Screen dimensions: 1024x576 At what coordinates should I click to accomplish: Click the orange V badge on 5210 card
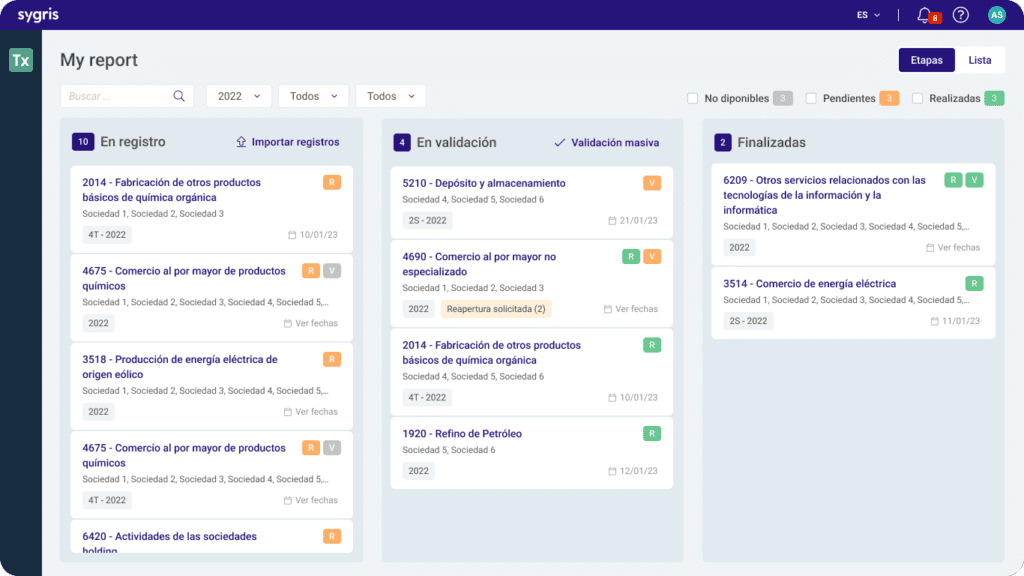(652, 183)
